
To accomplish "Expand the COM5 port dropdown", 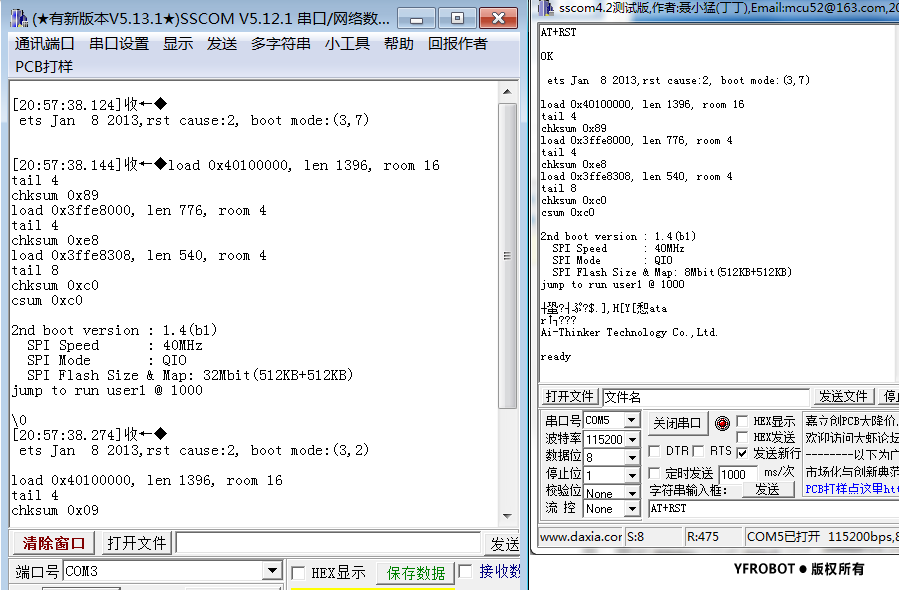I will (631, 421).
